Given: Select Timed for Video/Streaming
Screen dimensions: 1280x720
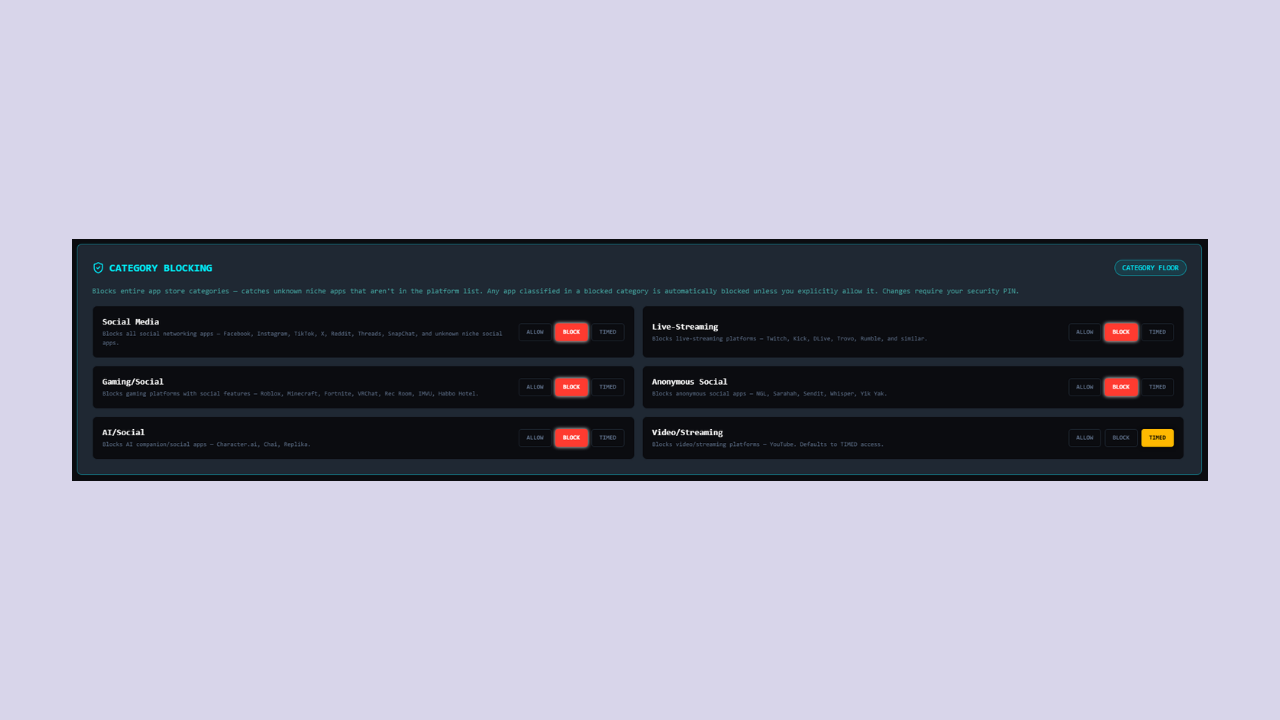Looking at the screenshot, I should click(1157, 438).
